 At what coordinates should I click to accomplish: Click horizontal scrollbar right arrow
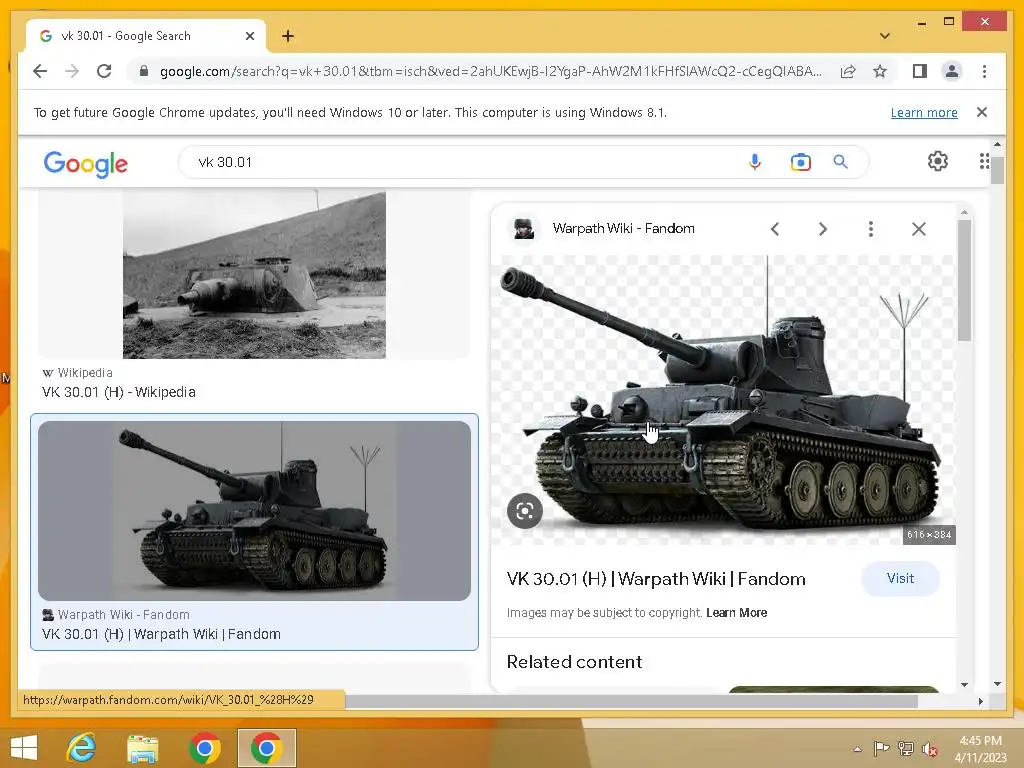pos(980,701)
